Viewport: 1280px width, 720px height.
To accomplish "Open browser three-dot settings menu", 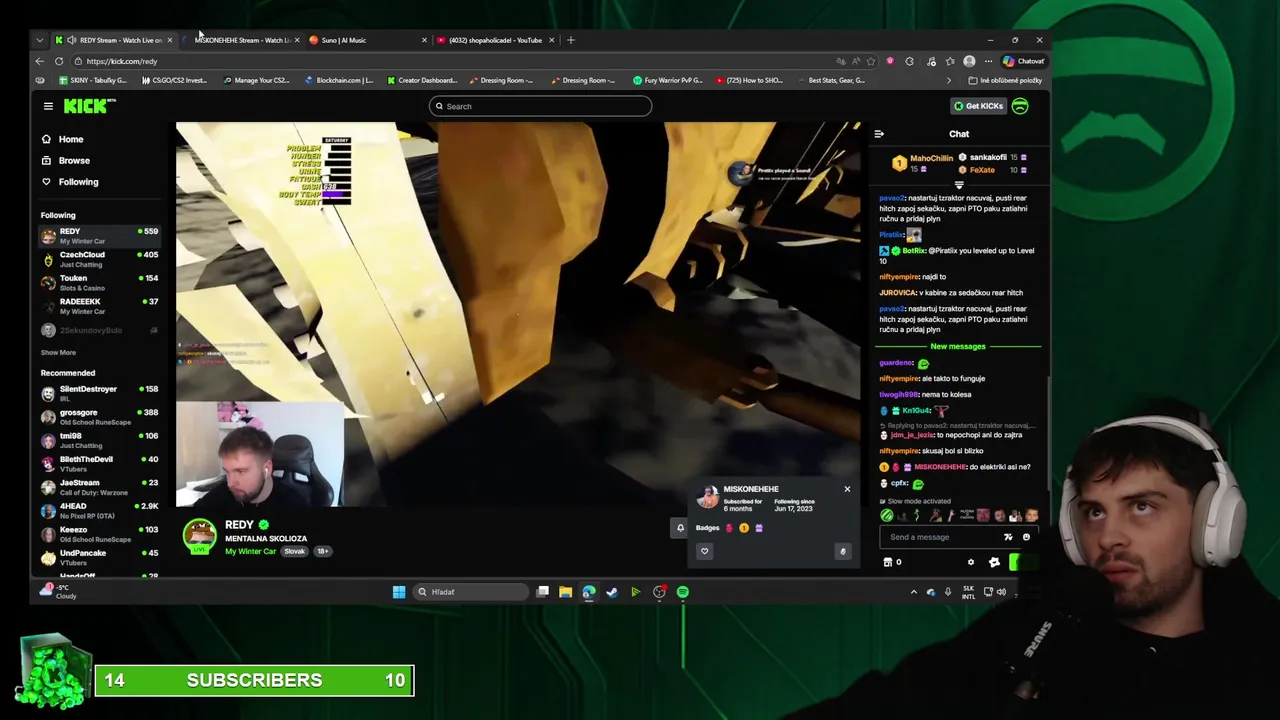I will tap(988, 61).
